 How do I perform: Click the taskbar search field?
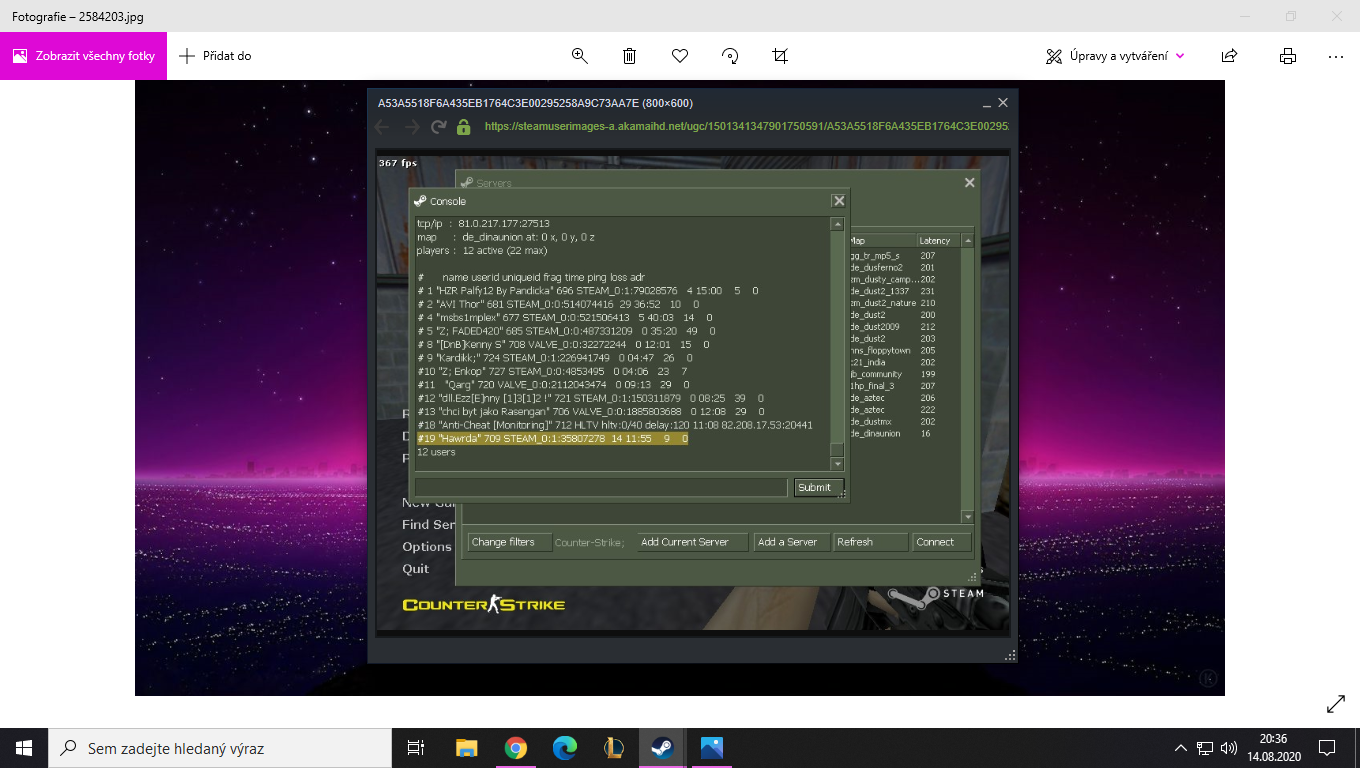(x=220, y=748)
